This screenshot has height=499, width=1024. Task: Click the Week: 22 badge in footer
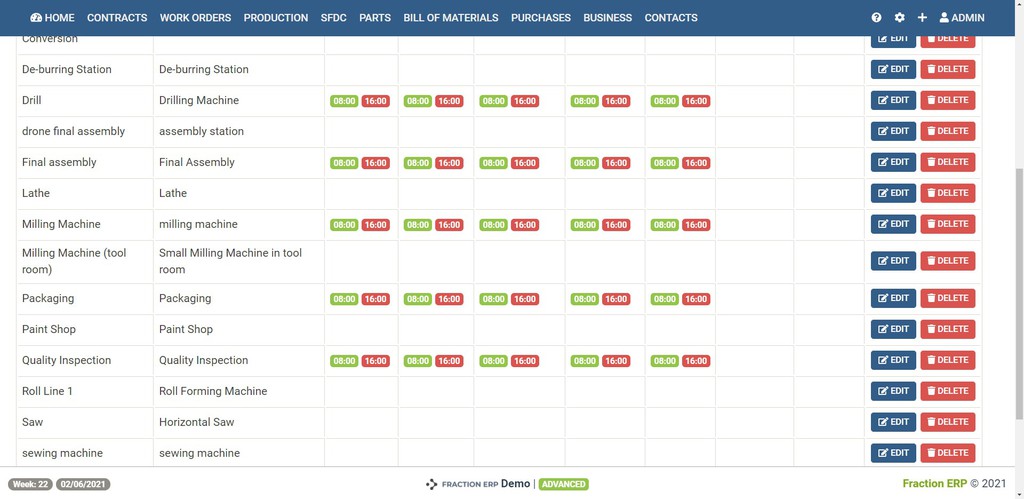[x=30, y=485]
